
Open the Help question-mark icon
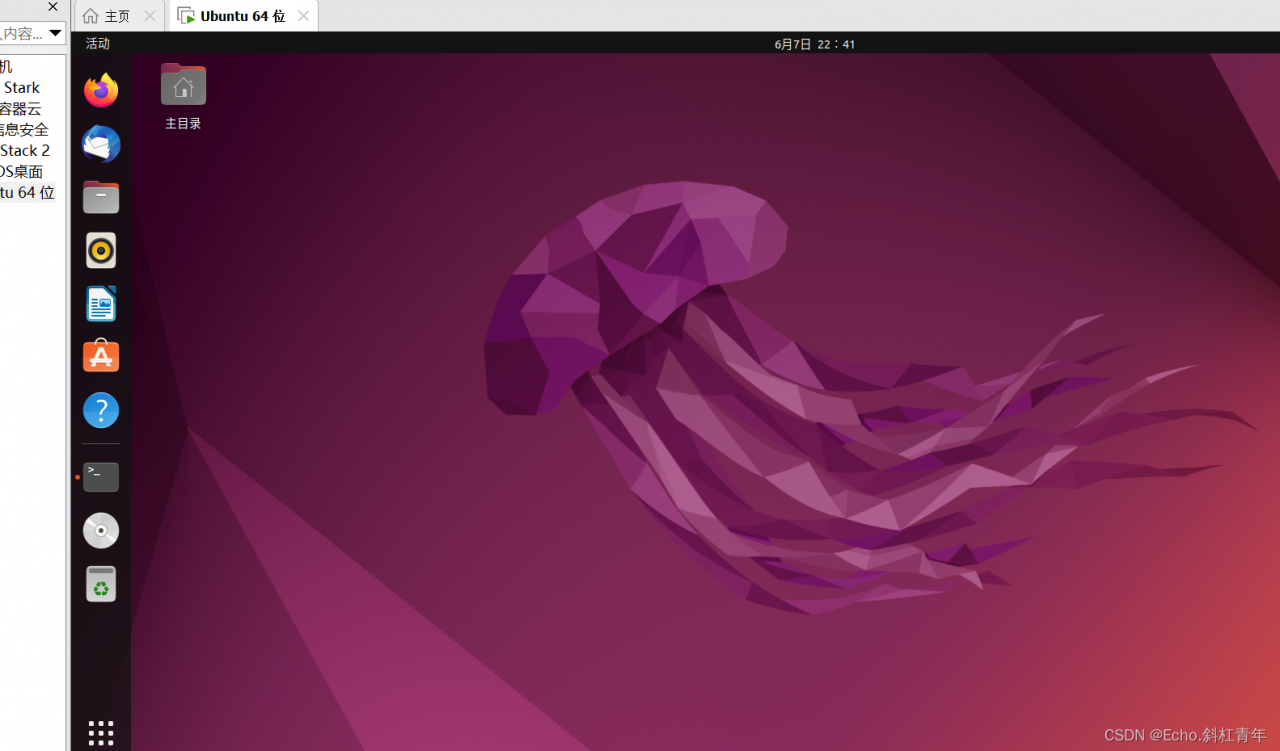101,410
